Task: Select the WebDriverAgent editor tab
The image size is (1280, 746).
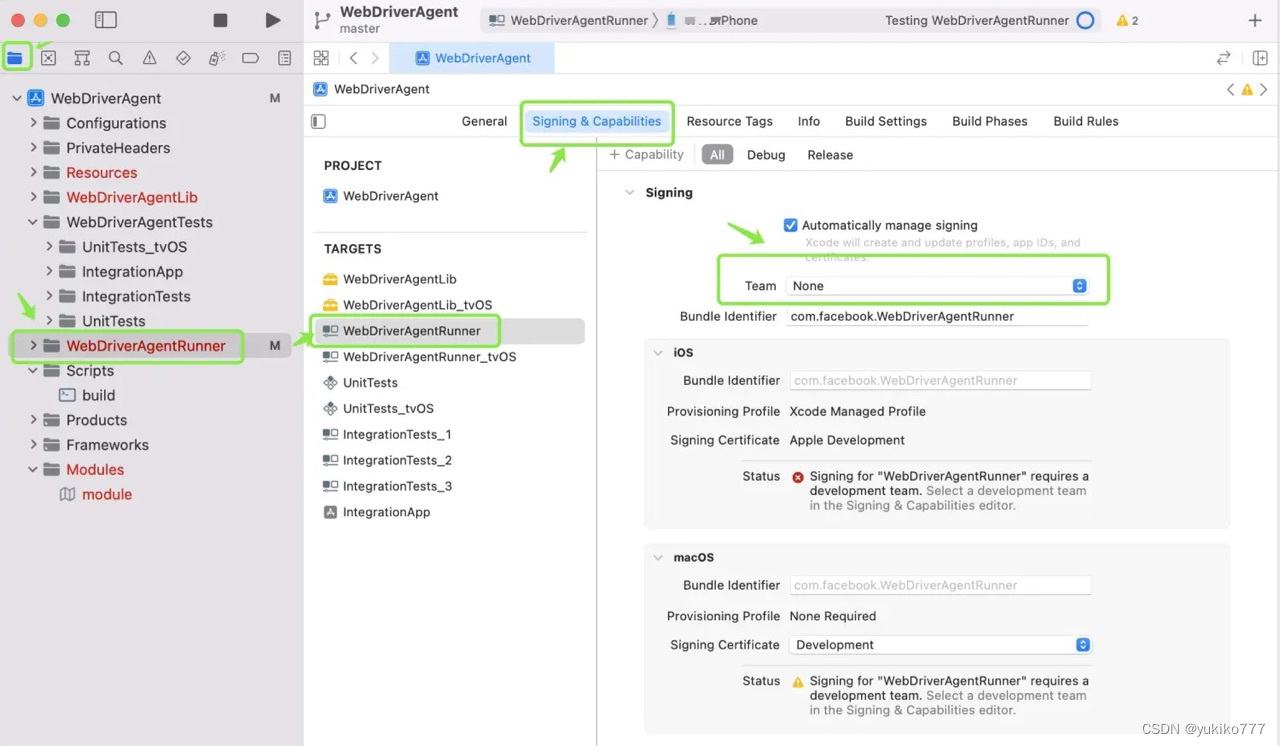Action: 472,58
